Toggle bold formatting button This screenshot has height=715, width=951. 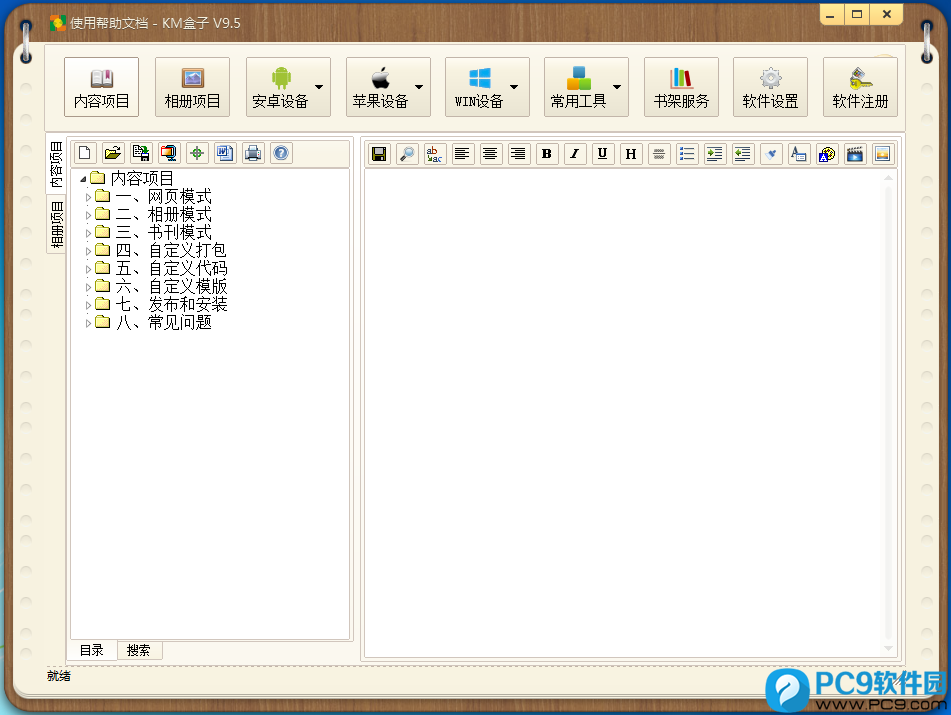[x=546, y=154]
